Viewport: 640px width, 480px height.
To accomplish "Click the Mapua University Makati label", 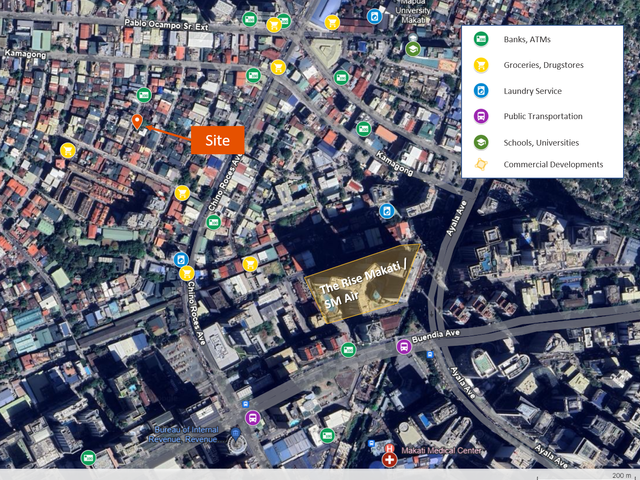I will point(413,11).
